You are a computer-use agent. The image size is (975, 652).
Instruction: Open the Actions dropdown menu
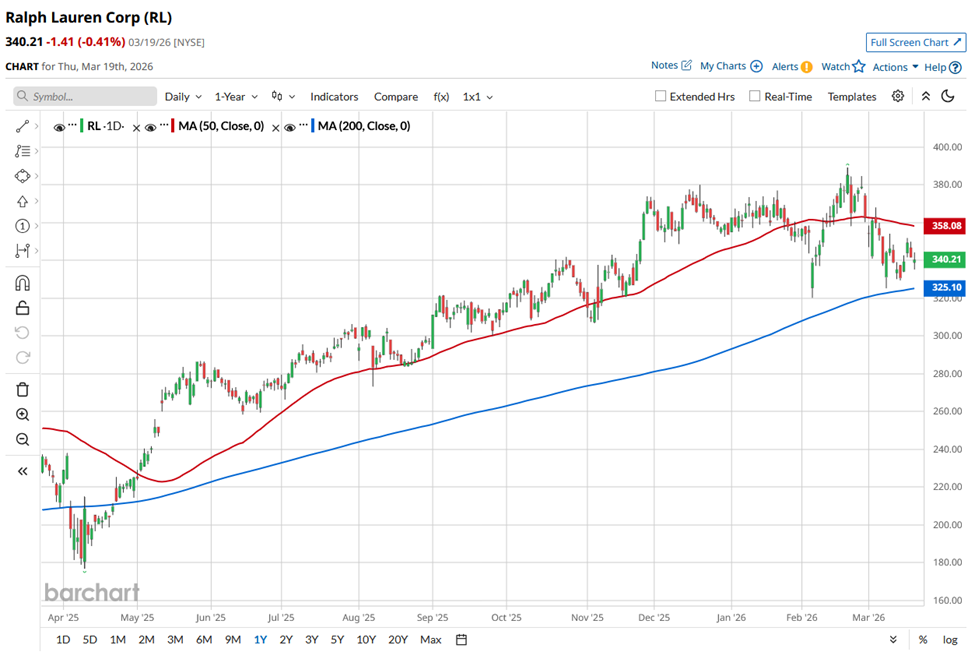895,67
